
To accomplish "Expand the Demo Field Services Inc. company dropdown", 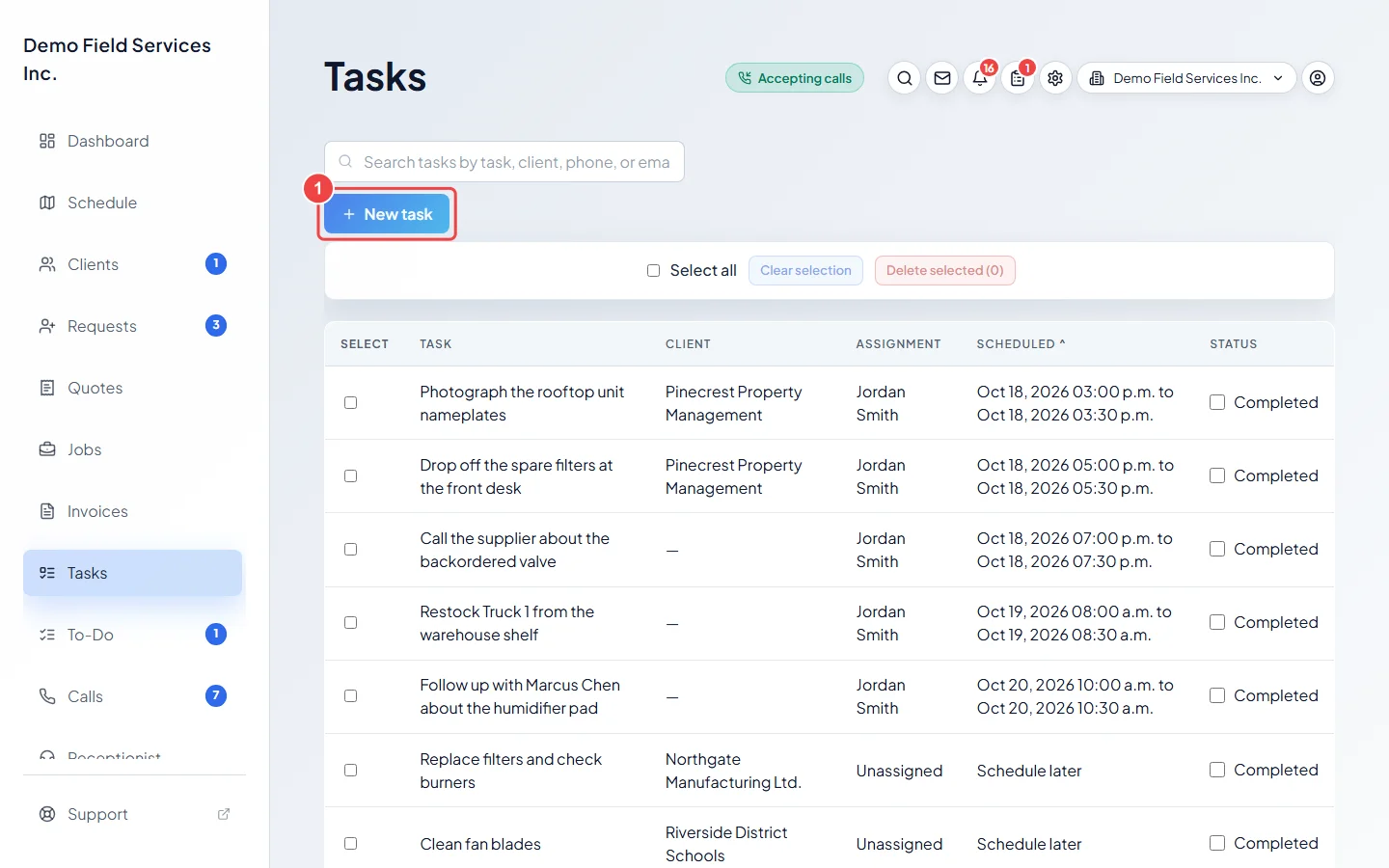I will 1186,78.
